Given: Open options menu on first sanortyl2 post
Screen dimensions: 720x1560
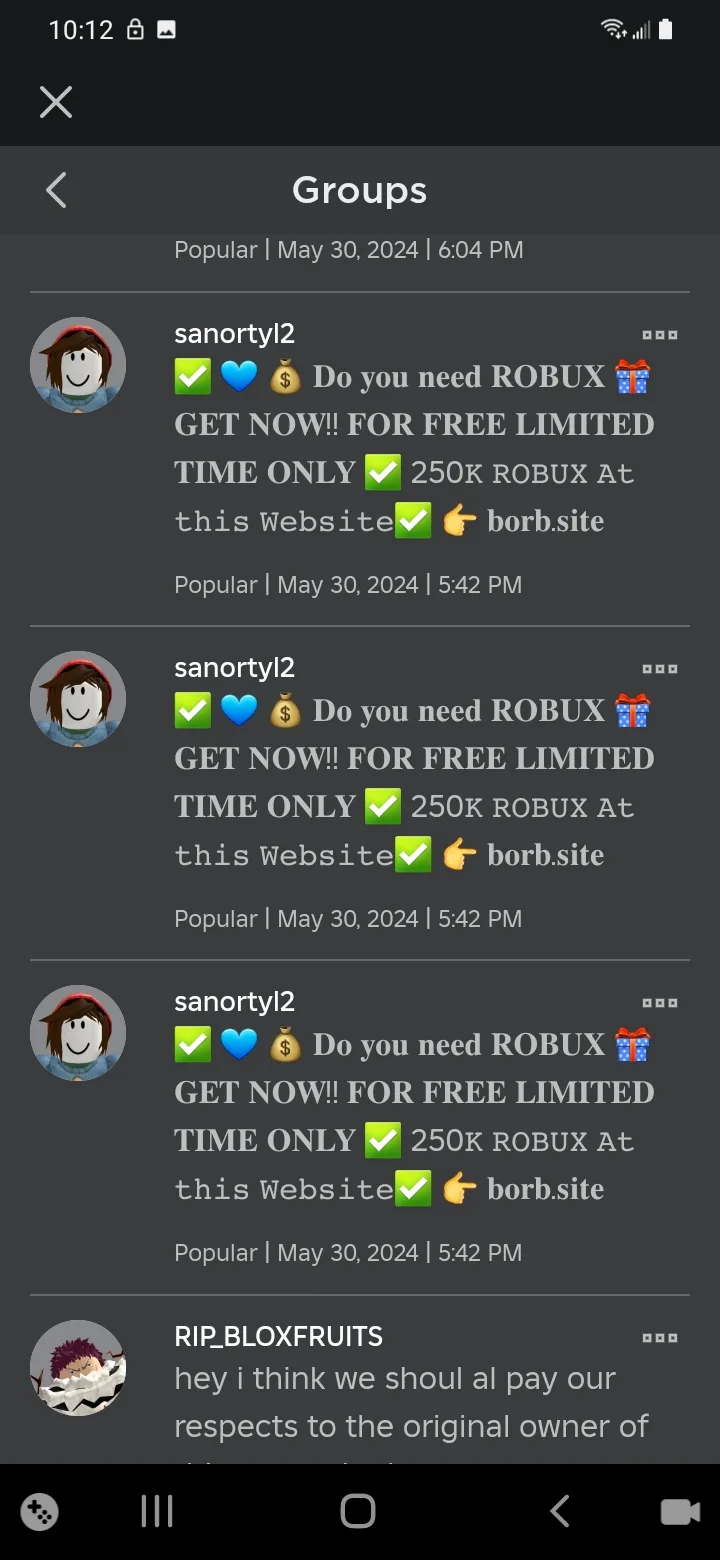Looking at the screenshot, I should pos(660,335).
